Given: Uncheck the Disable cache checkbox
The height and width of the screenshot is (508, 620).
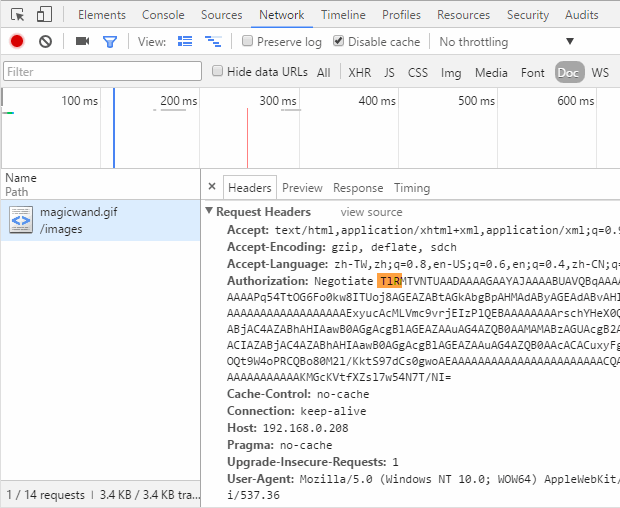Looking at the screenshot, I should 339,42.
